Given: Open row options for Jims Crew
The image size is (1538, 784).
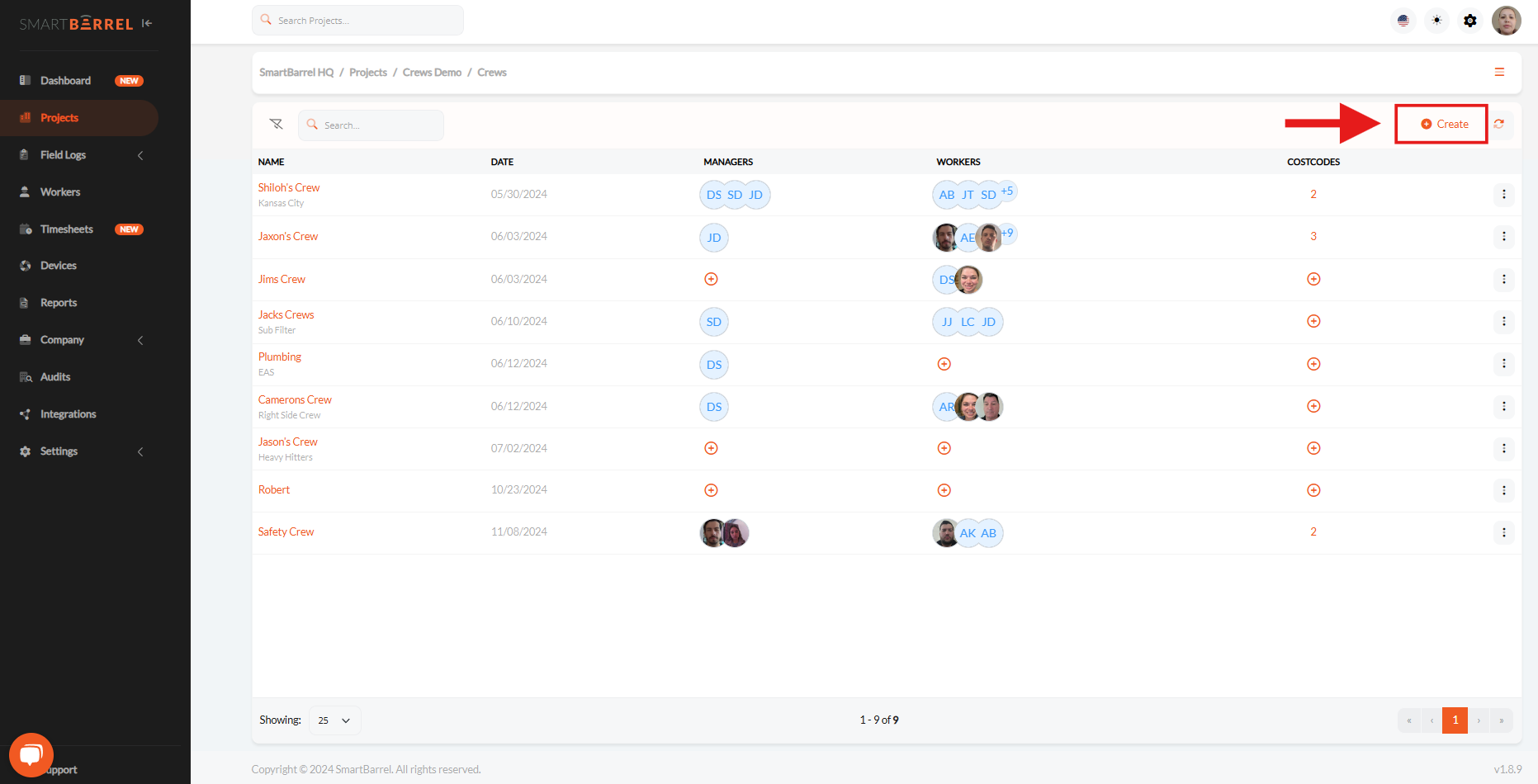Looking at the screenshot, I should tap(1503, 280).
